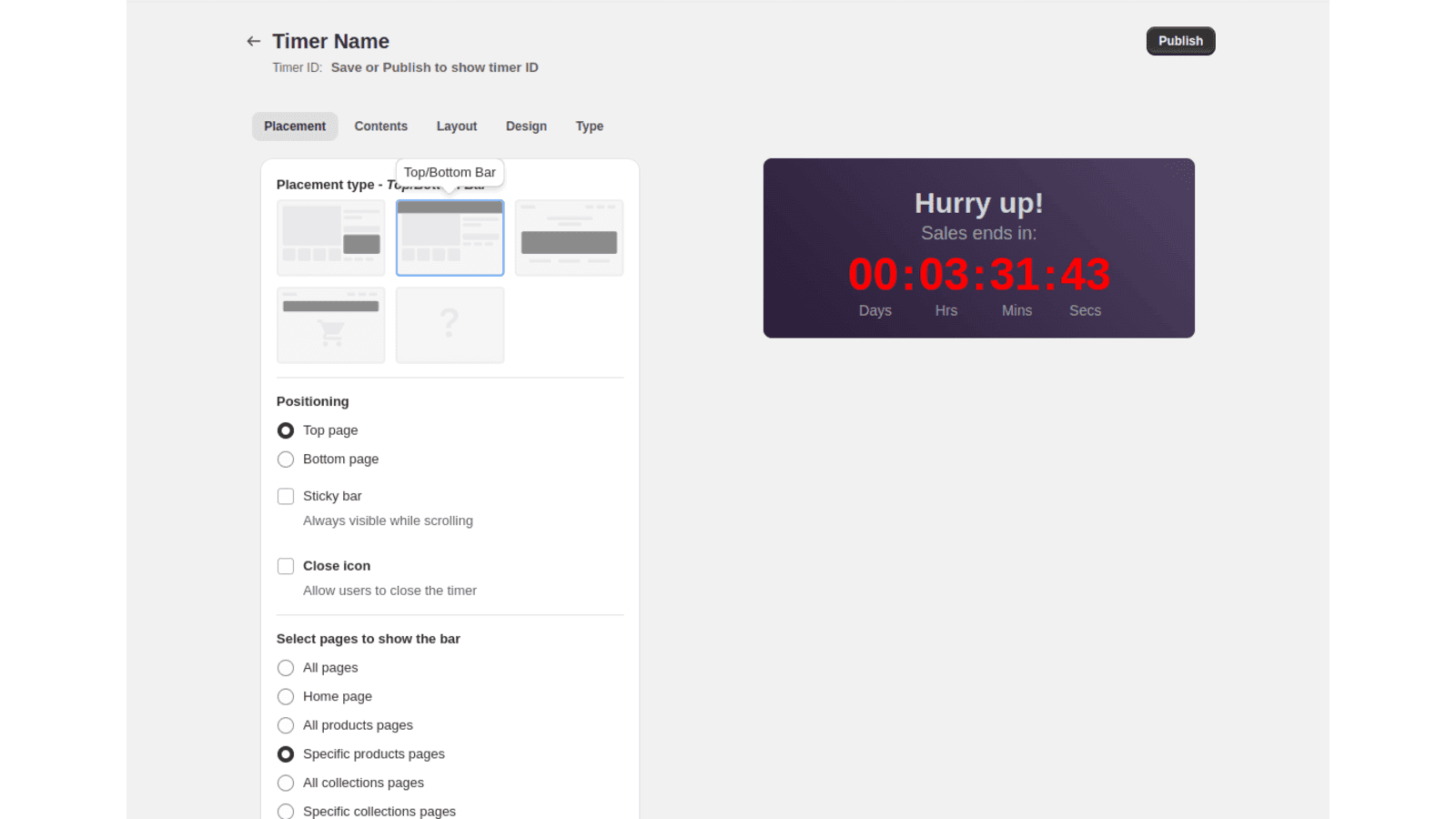Choose All pages for showing the bar

286,667
